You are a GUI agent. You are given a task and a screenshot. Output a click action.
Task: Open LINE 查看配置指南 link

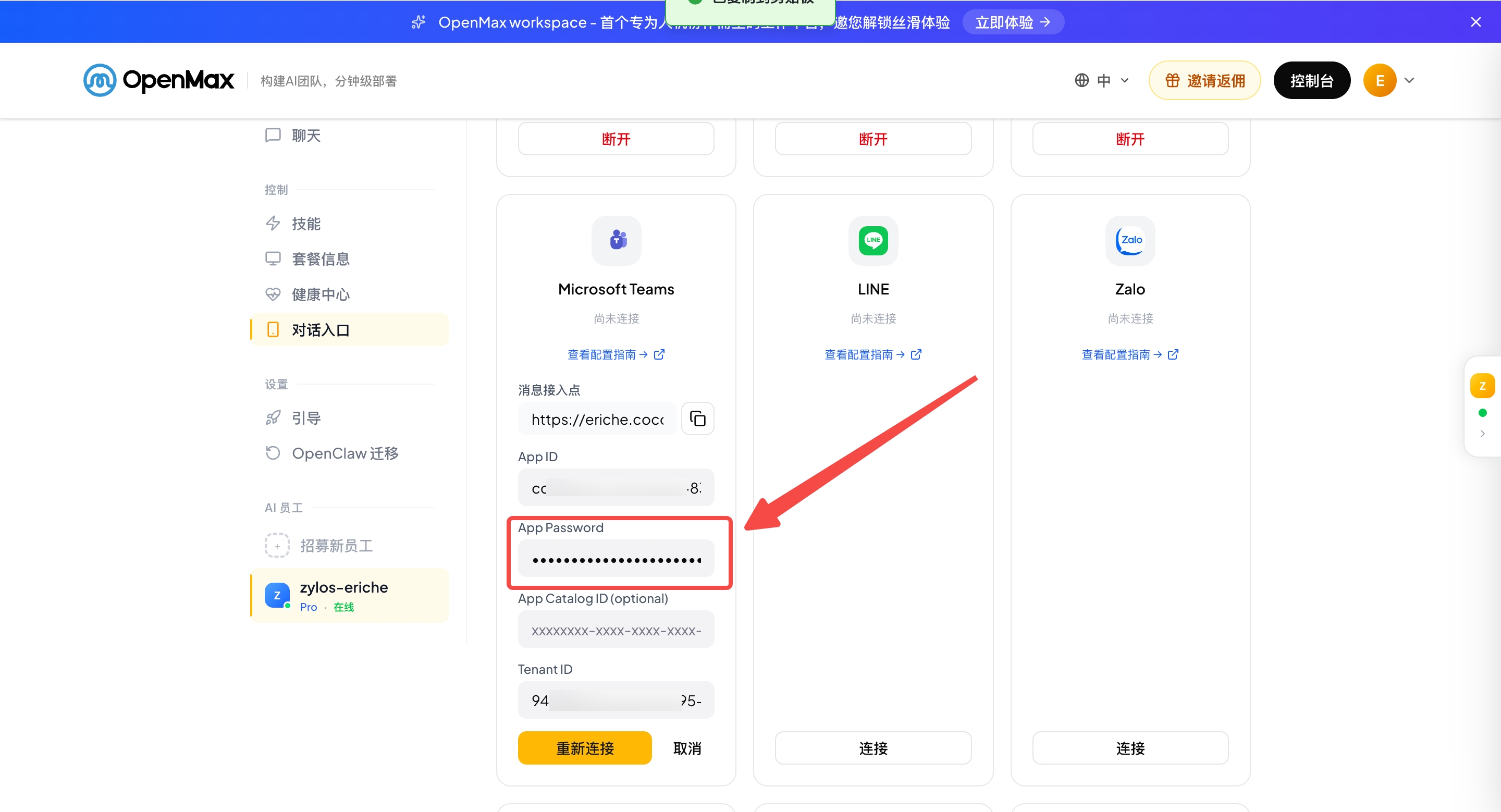[873, 354]
